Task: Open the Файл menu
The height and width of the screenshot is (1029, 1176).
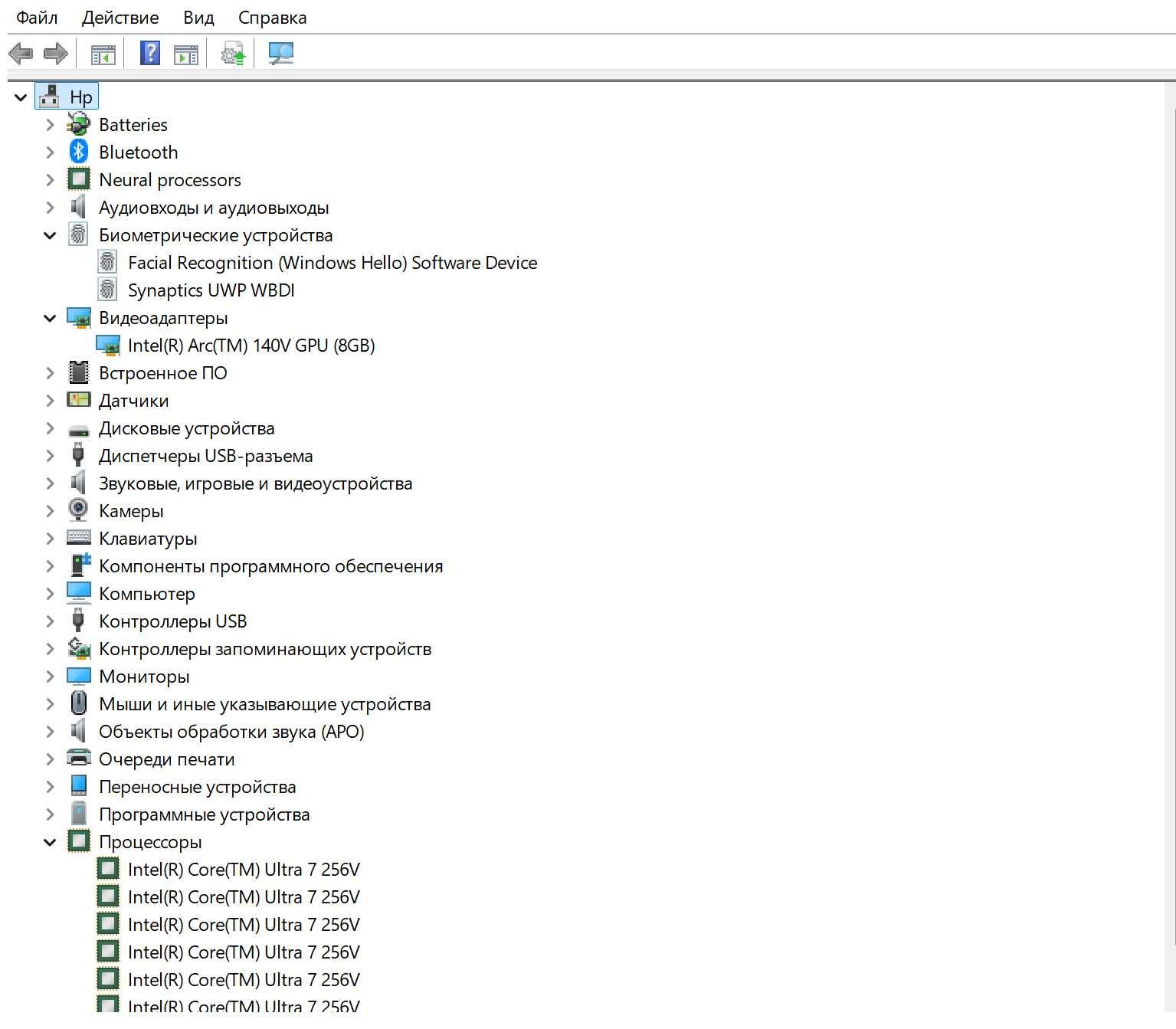Action: tap(37, 17)
